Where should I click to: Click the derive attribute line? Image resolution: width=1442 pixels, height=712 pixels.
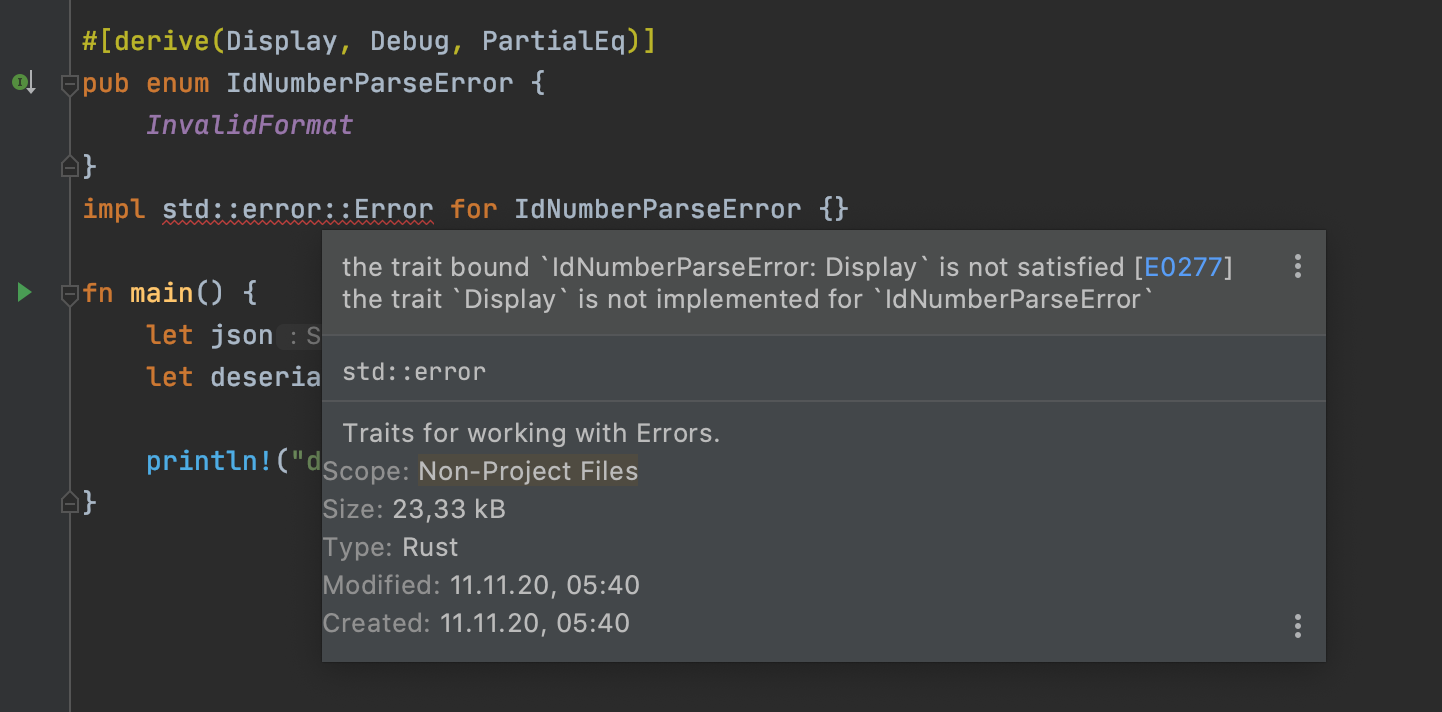click(x=367, y=40)
